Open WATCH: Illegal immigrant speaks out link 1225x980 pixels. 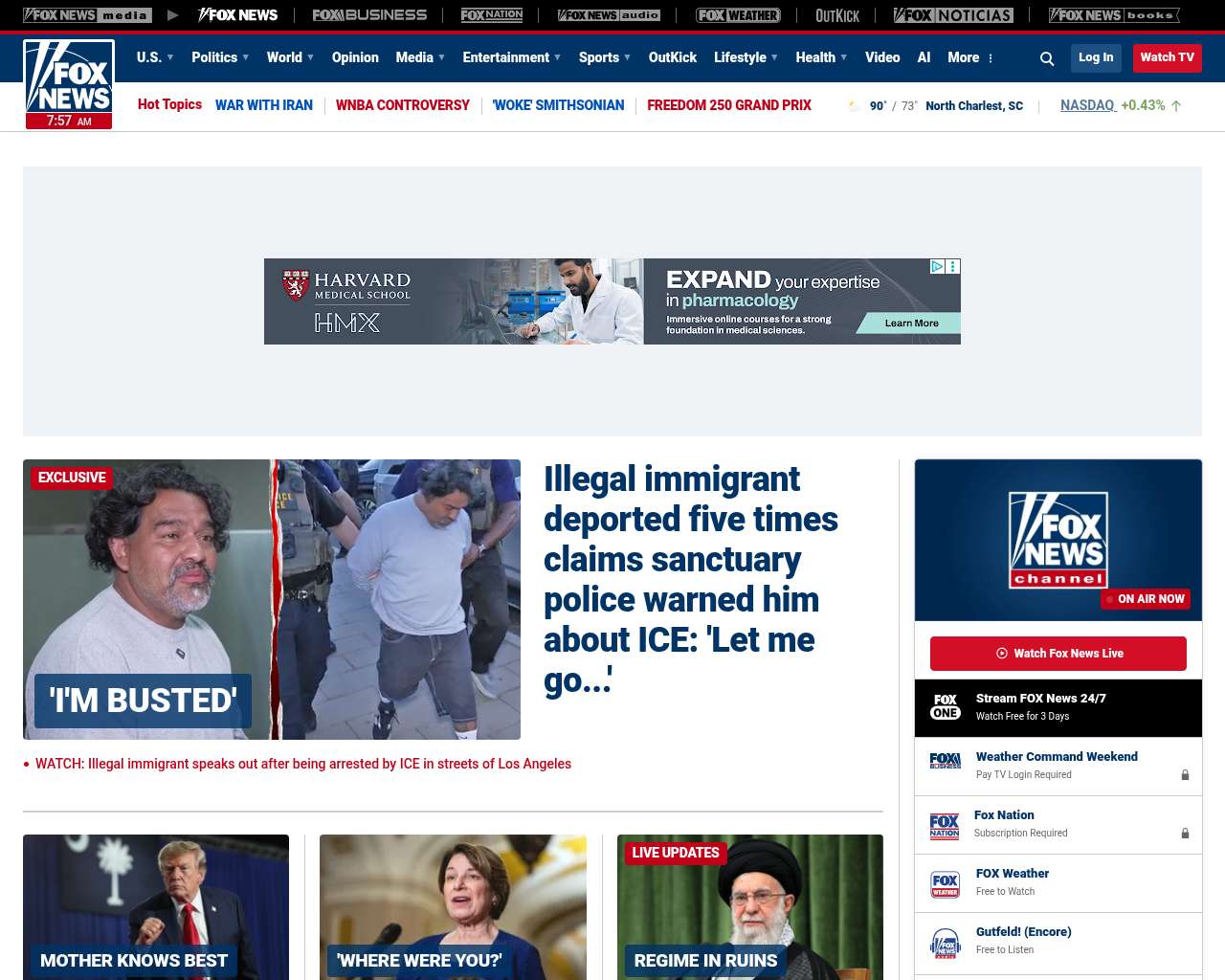(303, 764)
